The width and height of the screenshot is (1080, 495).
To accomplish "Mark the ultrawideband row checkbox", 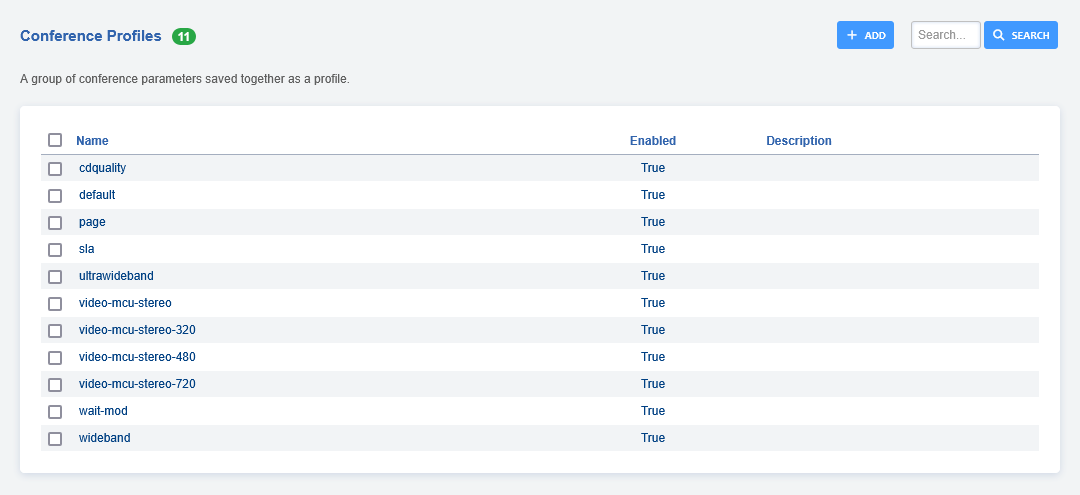I will coord(55,276).
